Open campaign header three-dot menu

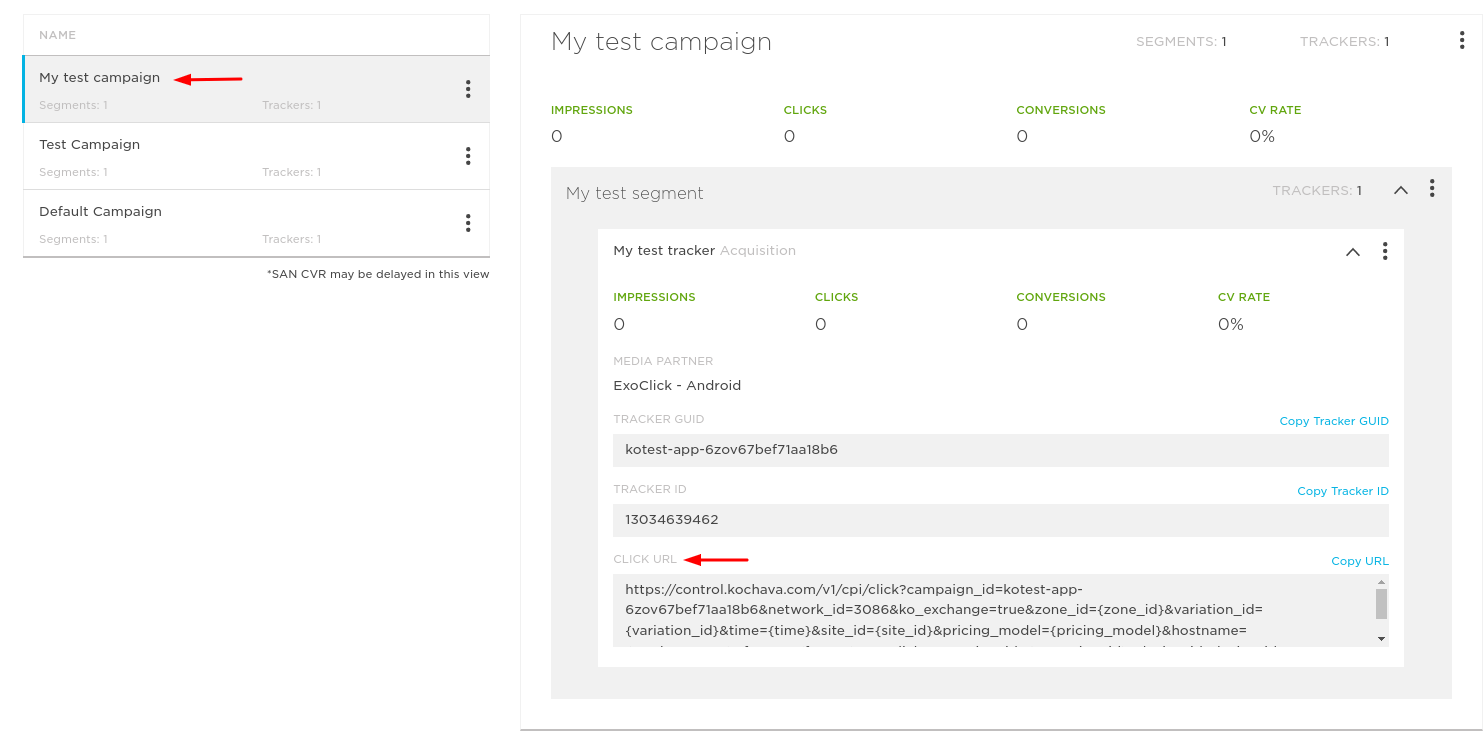pyautogui.click(x=1462, y=41)
